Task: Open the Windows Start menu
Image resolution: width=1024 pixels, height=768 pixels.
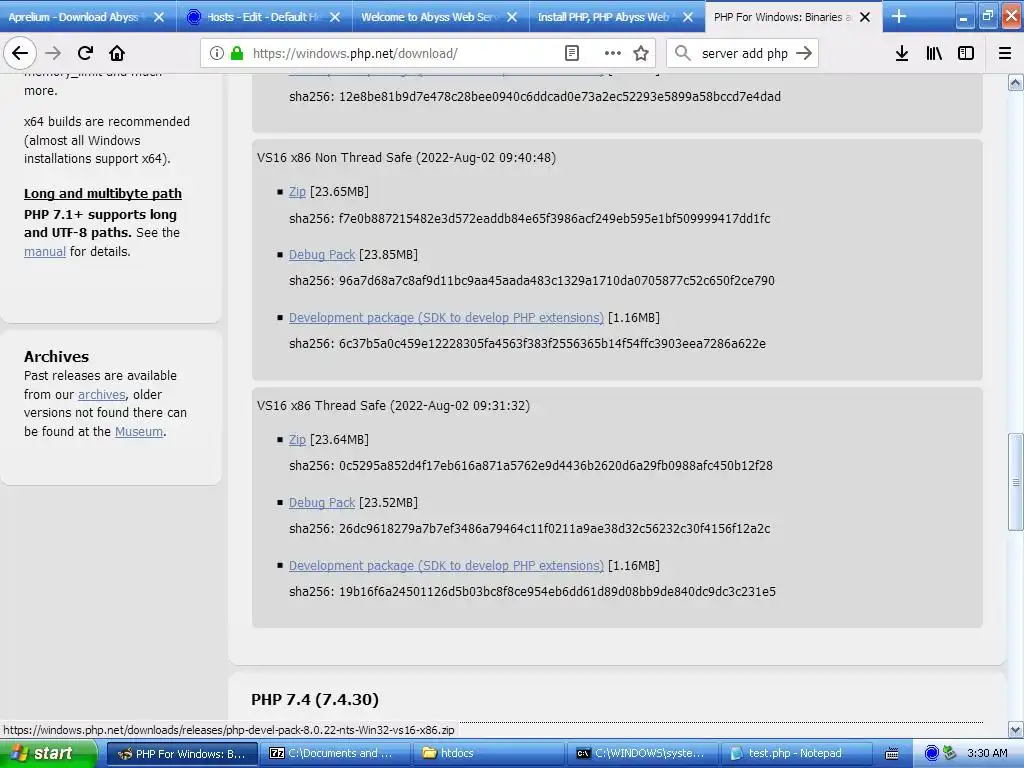Action: point(48,754)
